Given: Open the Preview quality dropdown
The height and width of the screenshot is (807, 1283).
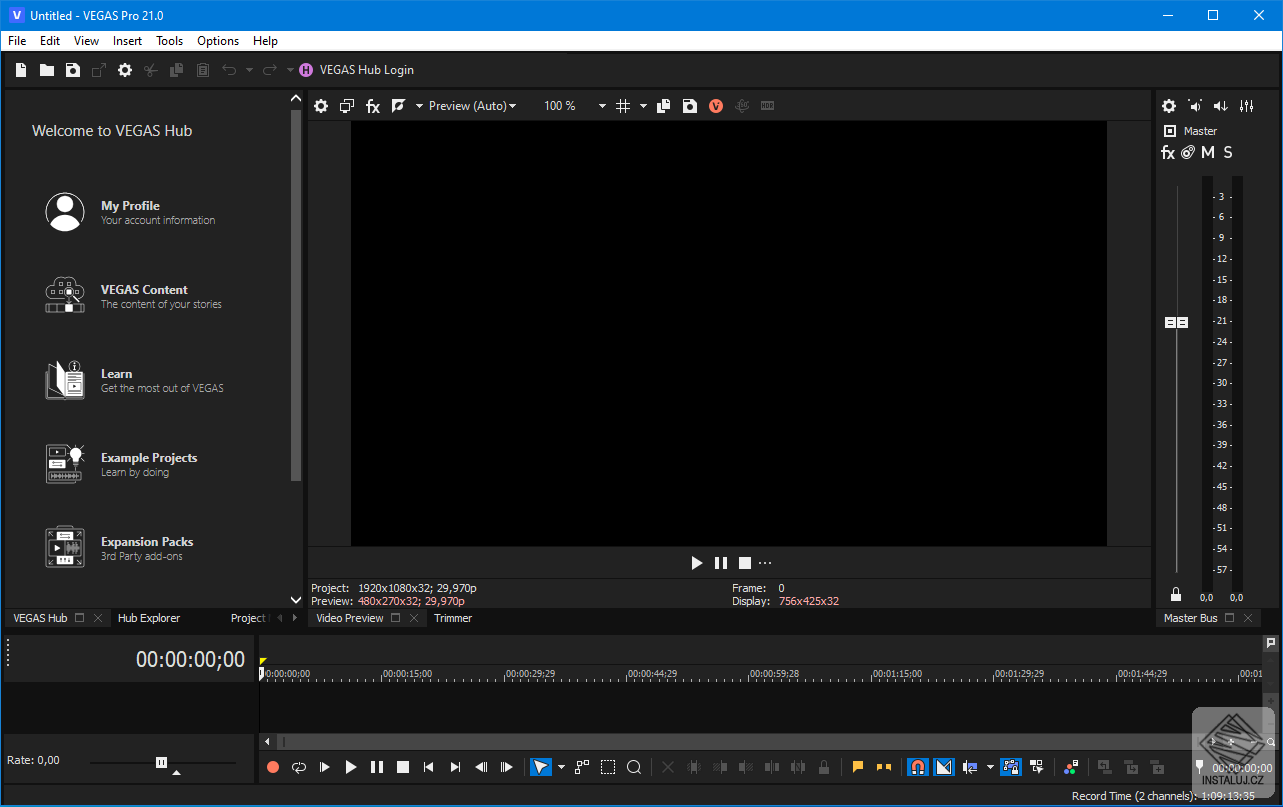Looking at the screenshot, I should point(472,105).
